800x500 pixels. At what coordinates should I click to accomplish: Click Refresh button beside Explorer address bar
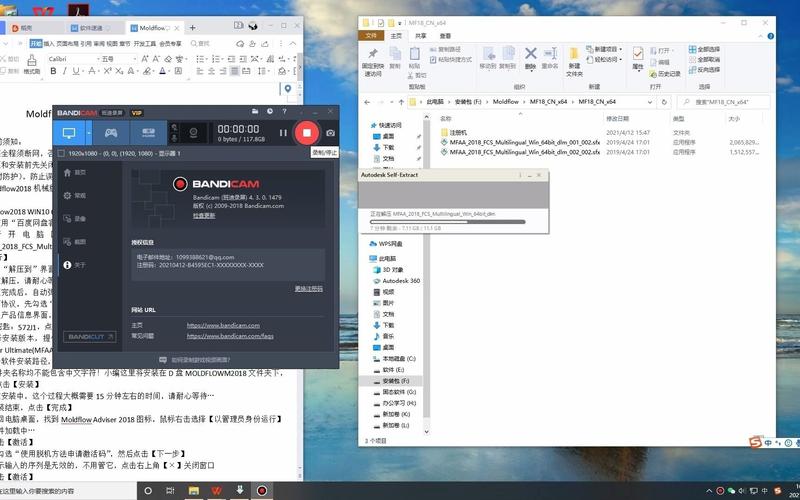664,102
